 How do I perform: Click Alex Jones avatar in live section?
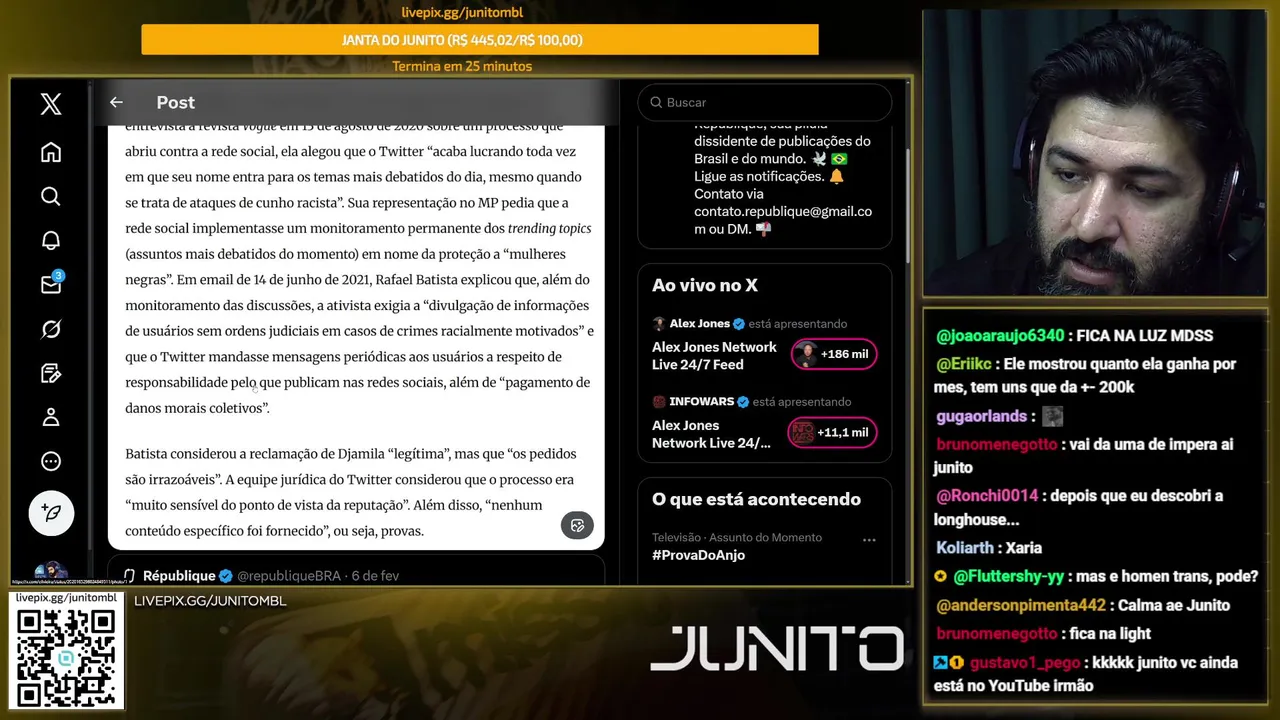point(659,324)
